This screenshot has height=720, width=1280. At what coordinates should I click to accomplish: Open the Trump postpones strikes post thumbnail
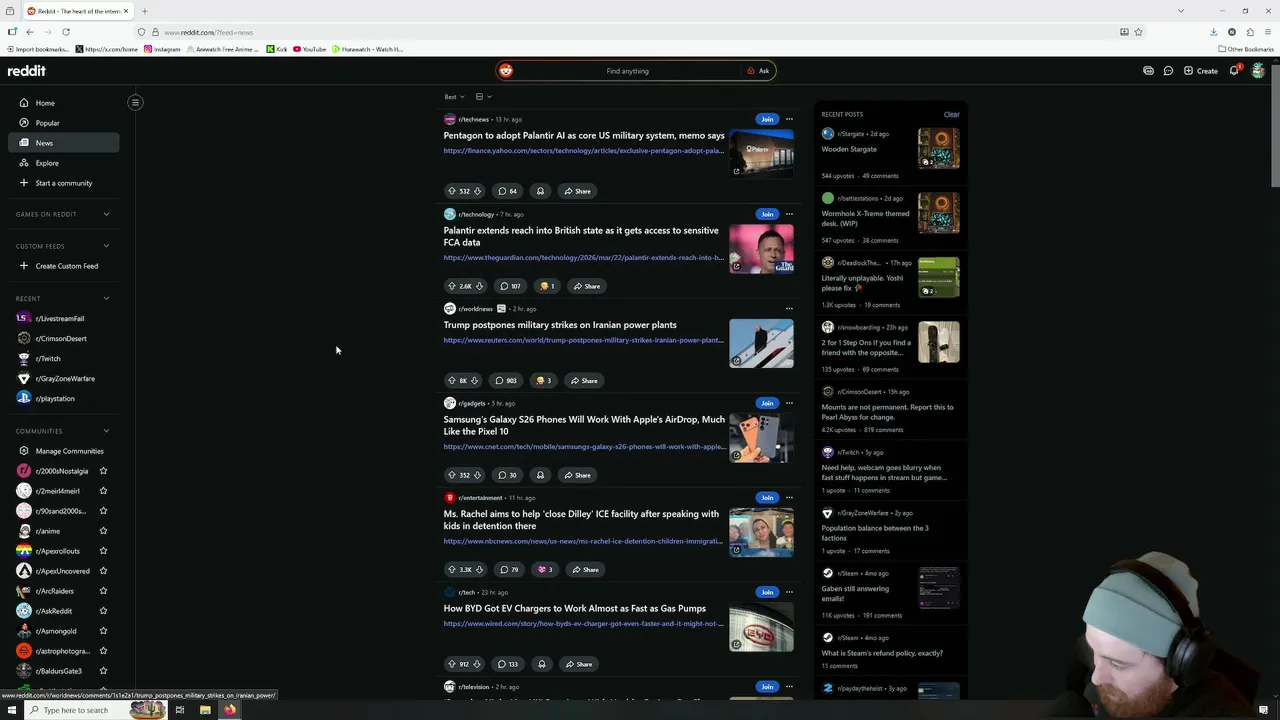761,343
